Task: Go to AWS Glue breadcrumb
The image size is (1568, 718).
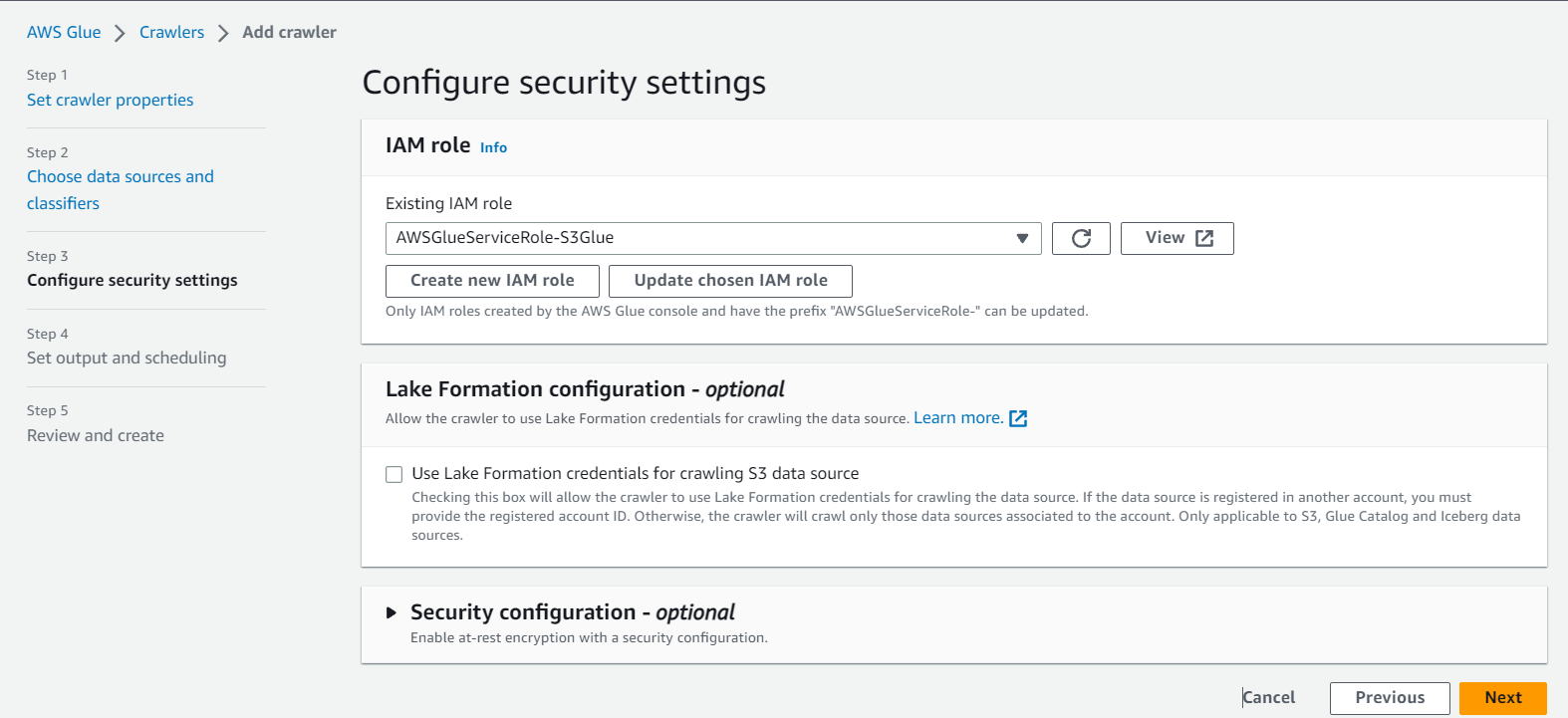Action: pyautogui.click(x=64, y=32)
